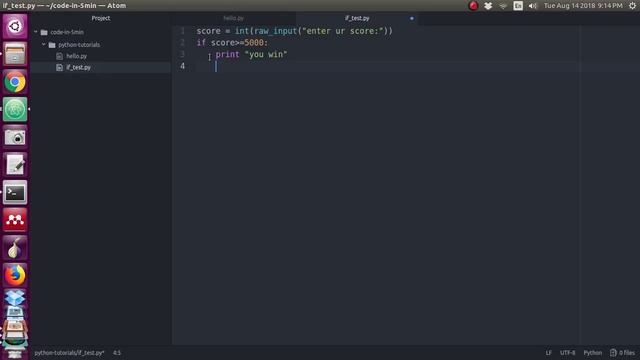Open hello.py in the tree view

point(77,56)
